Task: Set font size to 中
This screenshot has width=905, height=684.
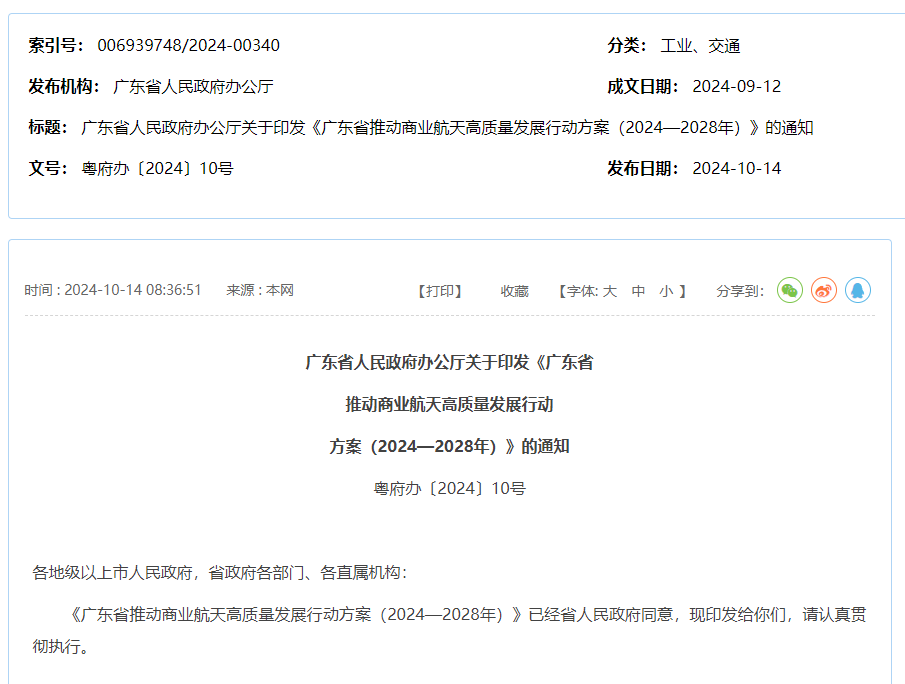Action: (638, 290)
